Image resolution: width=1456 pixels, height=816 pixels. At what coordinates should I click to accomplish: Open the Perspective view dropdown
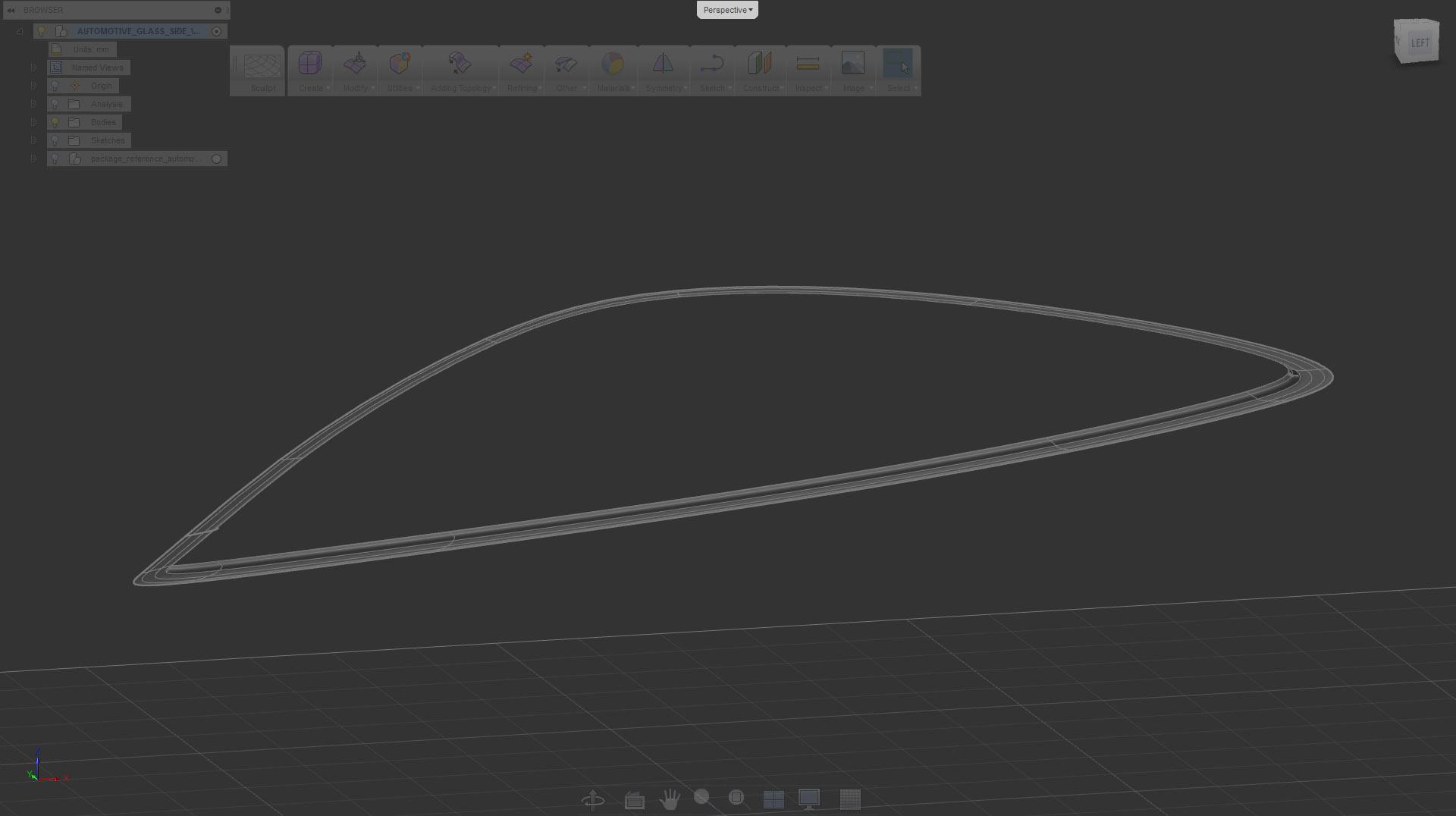tap(727, 10)
